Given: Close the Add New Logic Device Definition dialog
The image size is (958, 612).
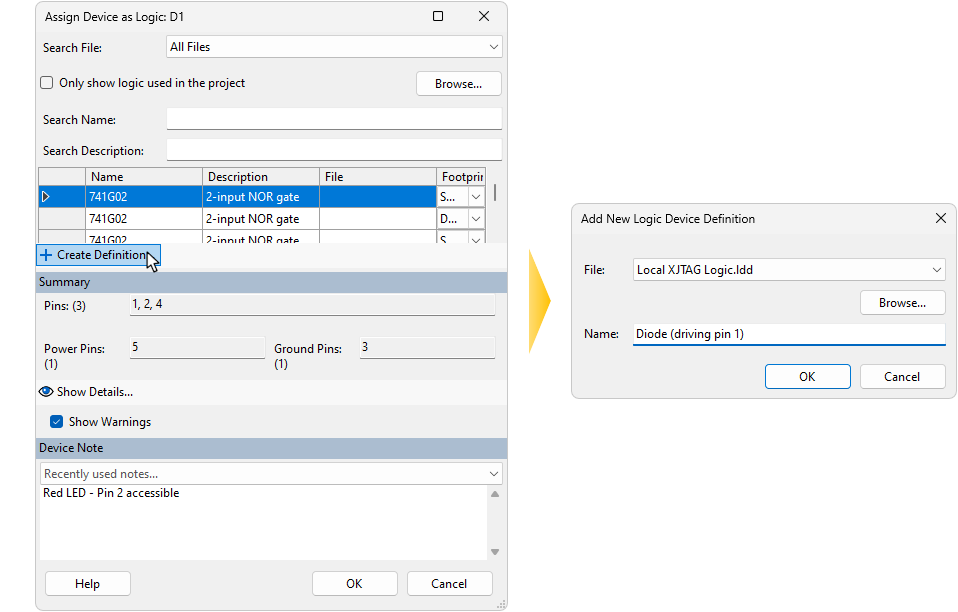Looking at the screenshot, I should click(940, 218).
